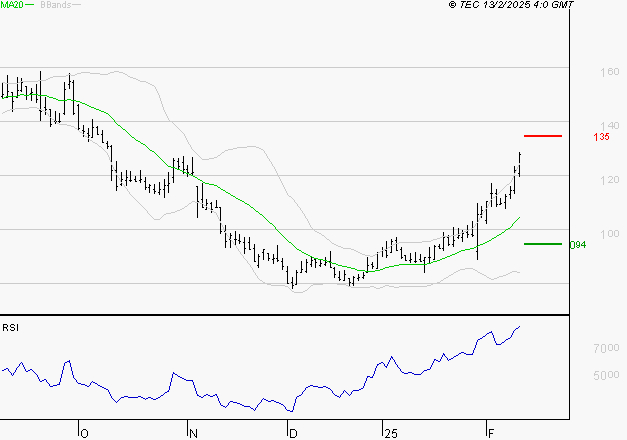Click the 25 year marker on time axis
Image resolution: width=627 pixels, height=440 pixels.
(x=391, y=434)
